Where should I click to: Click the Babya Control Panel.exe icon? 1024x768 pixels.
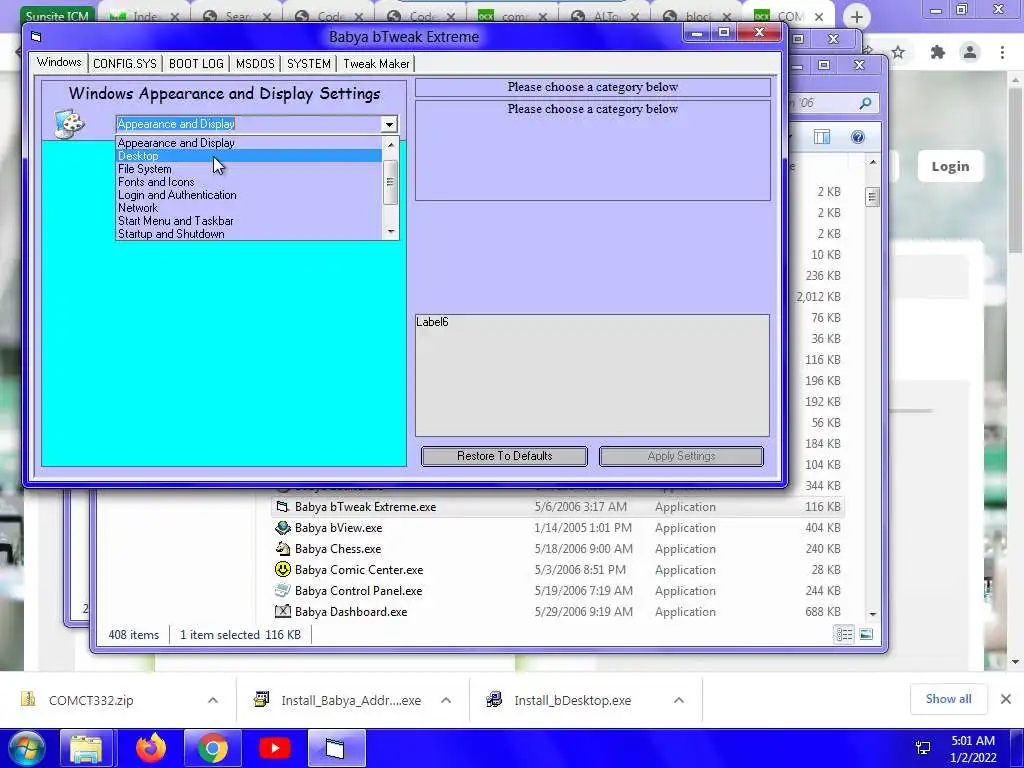[282, 590]
